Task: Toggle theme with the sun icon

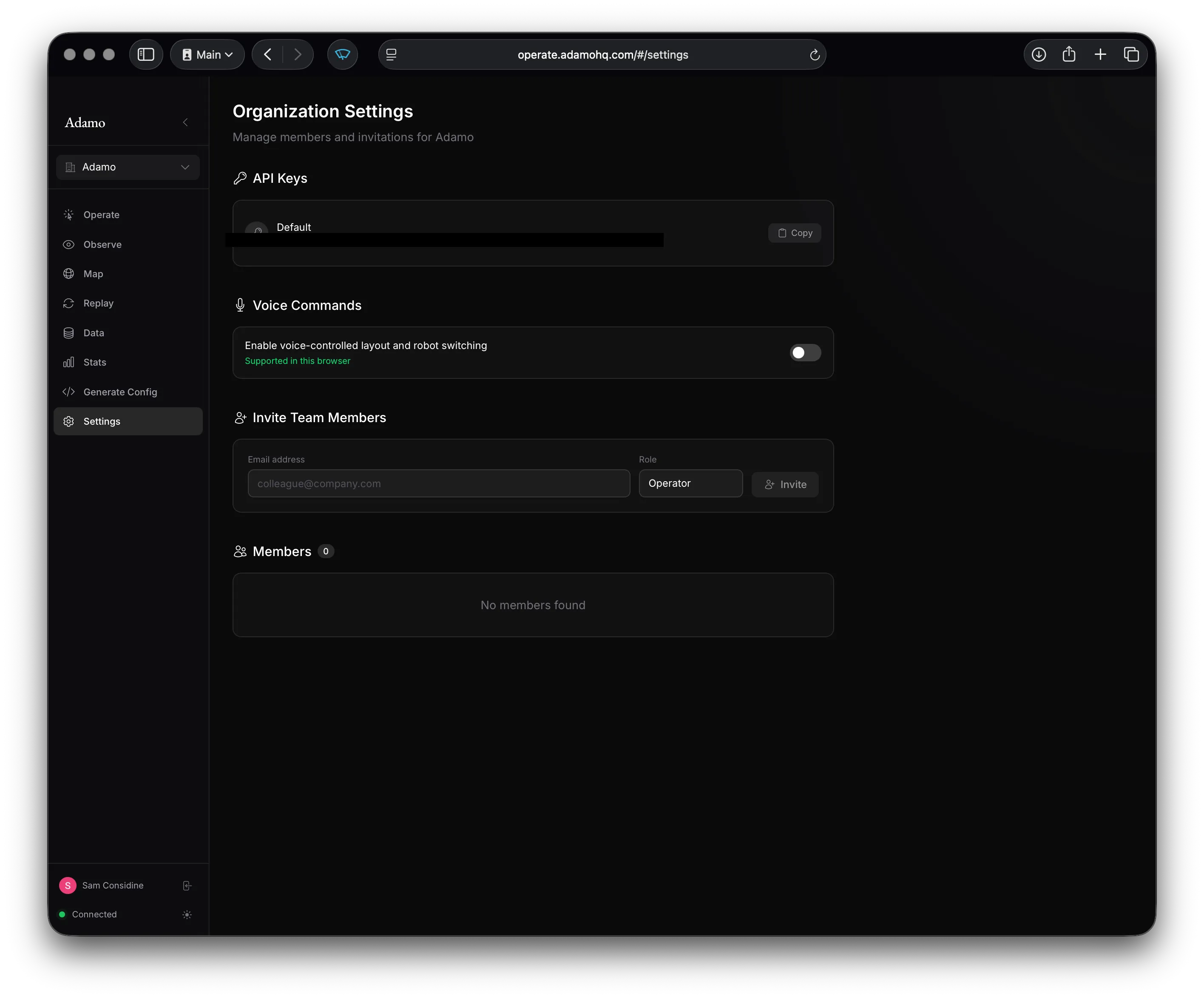Action: 187,915
